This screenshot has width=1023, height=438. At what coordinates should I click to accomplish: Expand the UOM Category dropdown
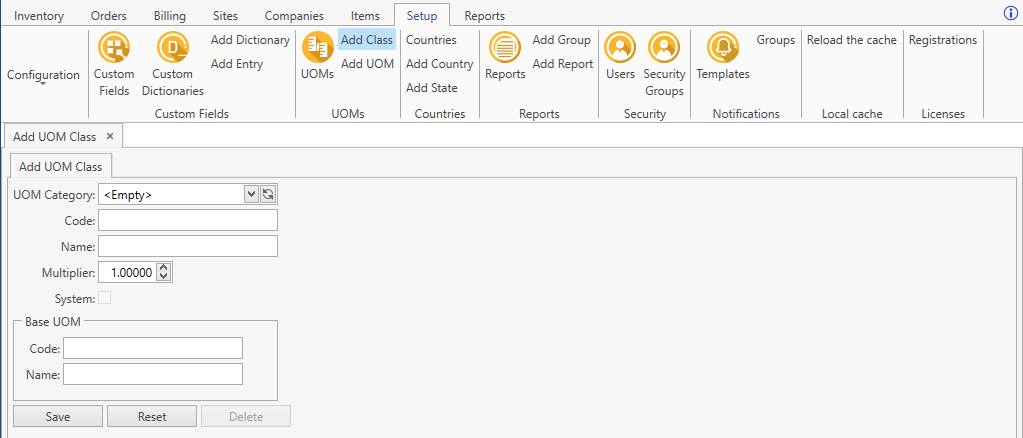click(251, 195)
